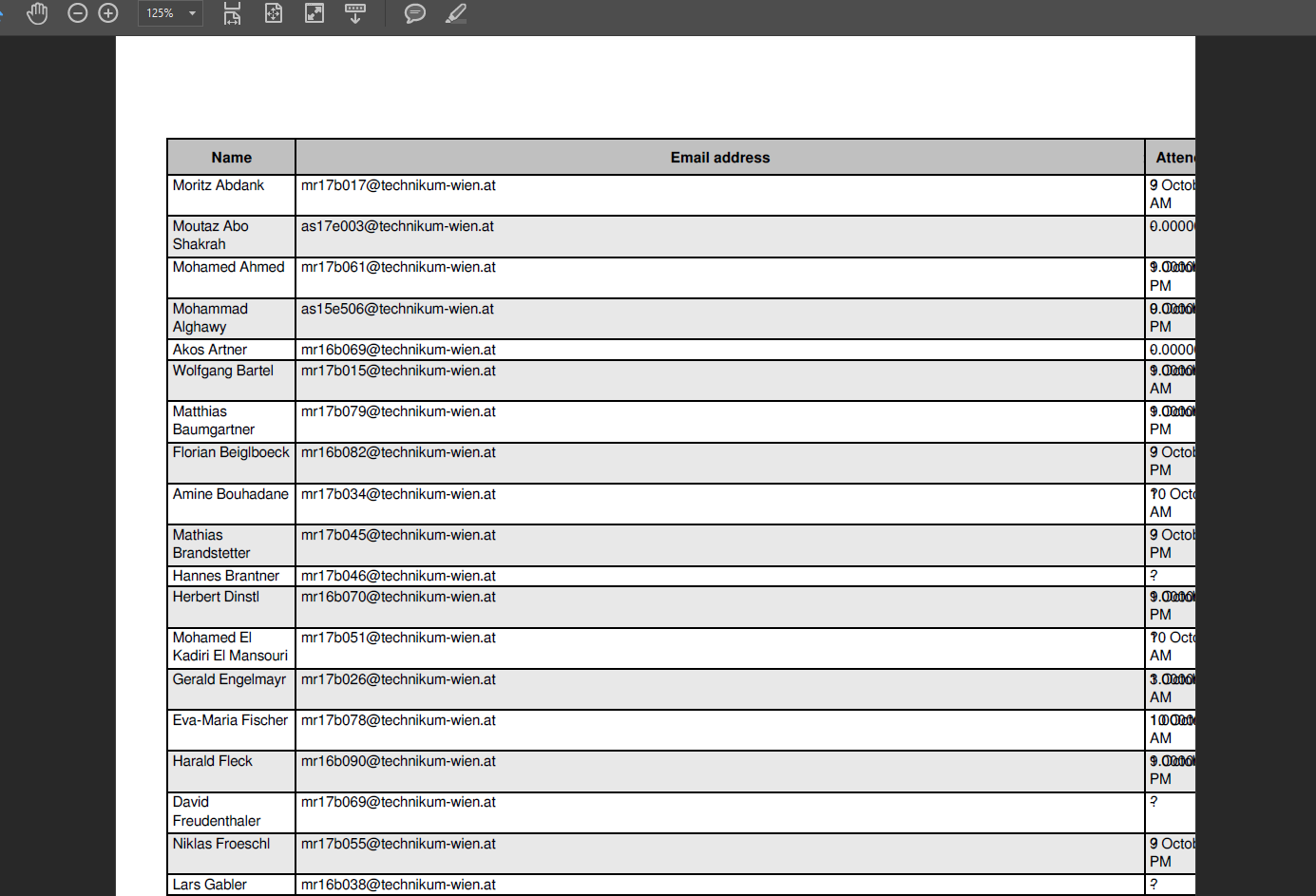
Task: Click the Fit Width scrolling icon
Action: click(x=232, y=13)
